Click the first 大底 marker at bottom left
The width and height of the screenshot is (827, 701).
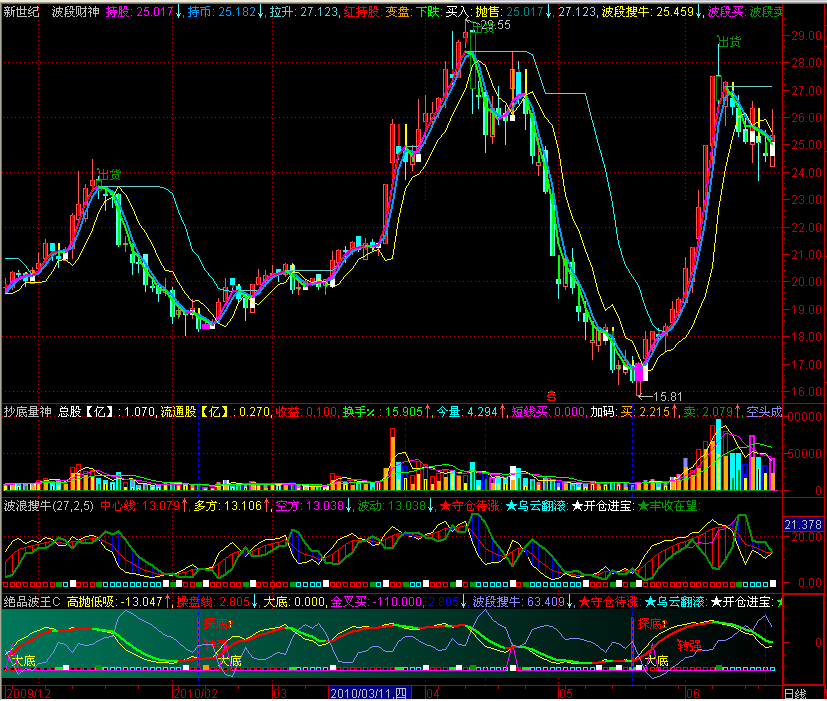tap(22, 661)
